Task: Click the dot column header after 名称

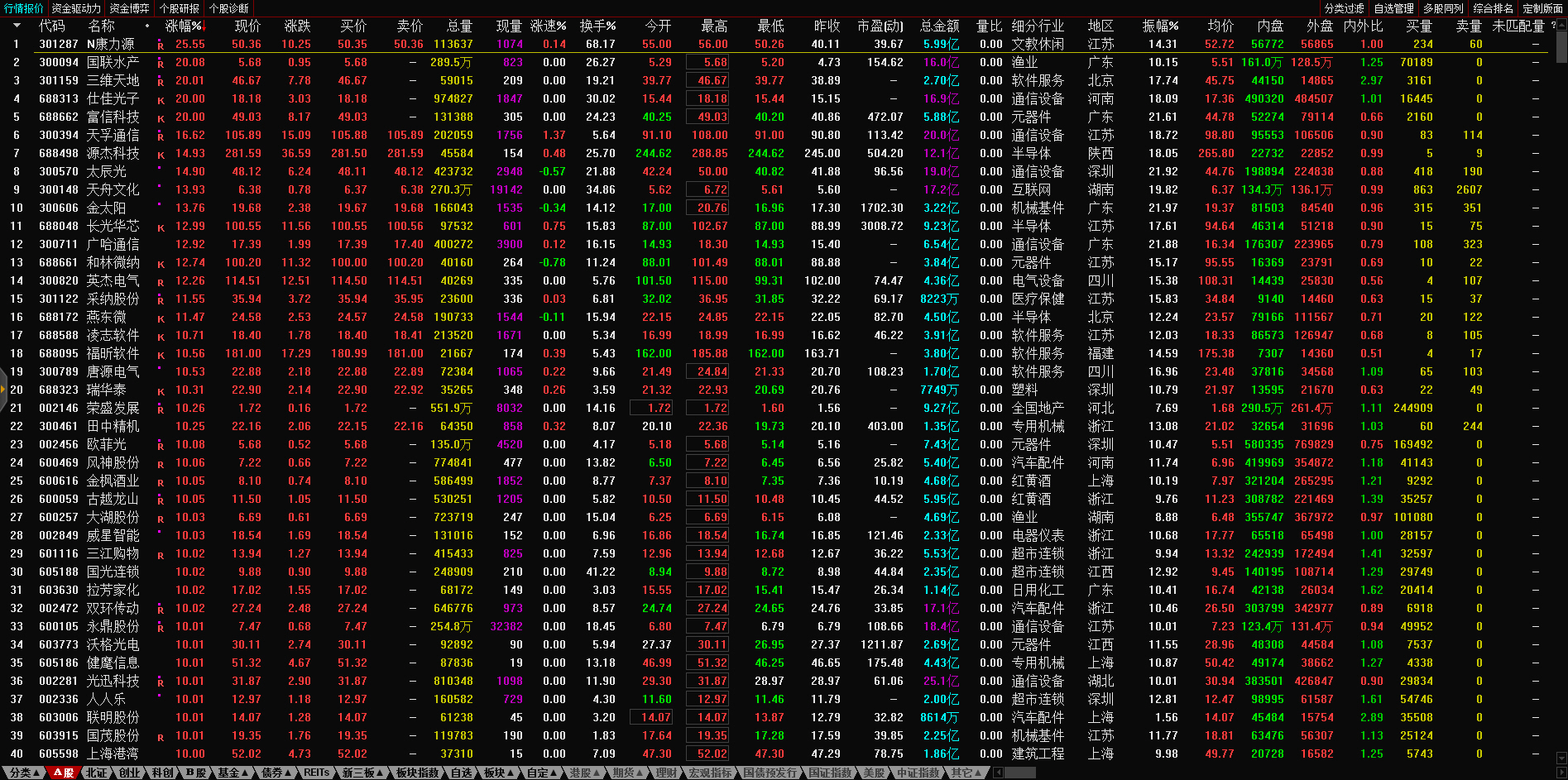Action: 147,26
